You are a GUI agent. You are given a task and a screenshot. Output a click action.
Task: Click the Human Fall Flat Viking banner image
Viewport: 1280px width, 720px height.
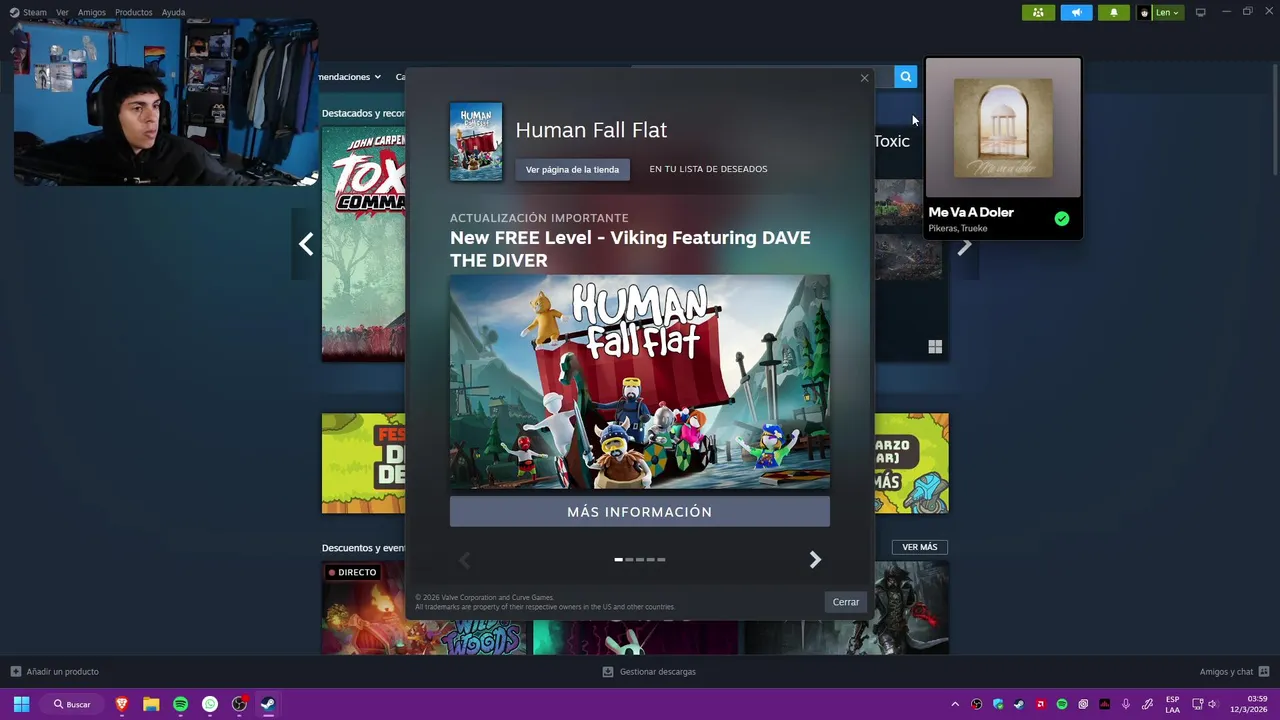tap(640, 382)
